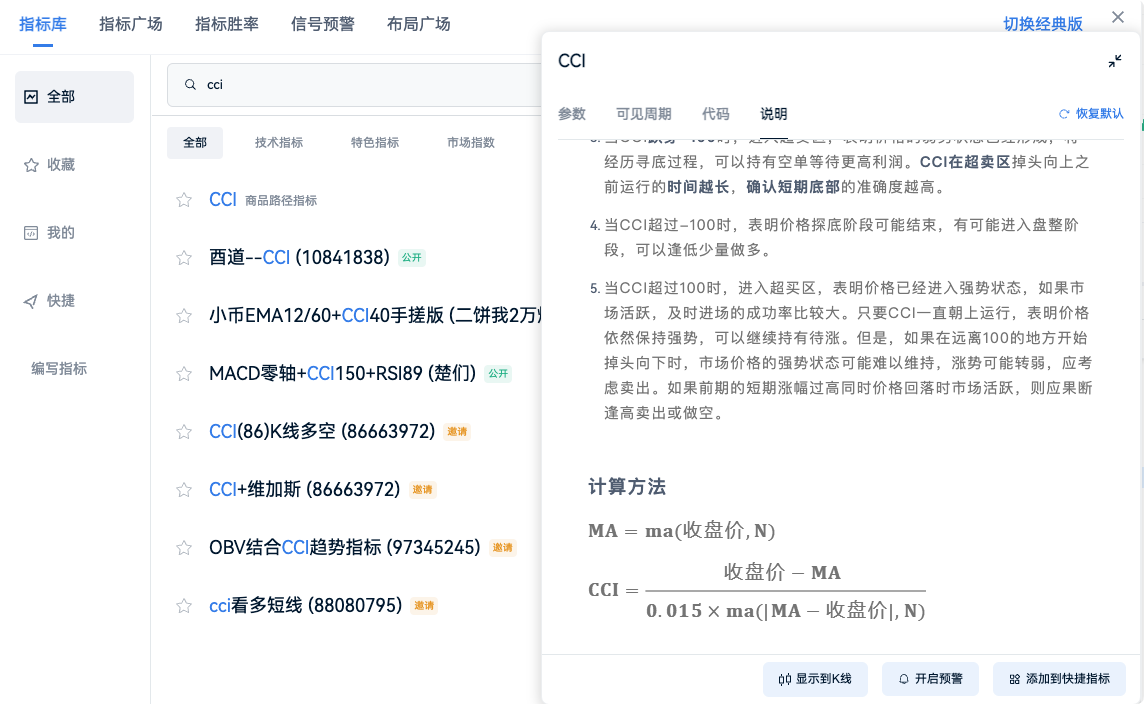
Task: Collapse the CCI panel with the arrows icon
Action: (1114, 61)
